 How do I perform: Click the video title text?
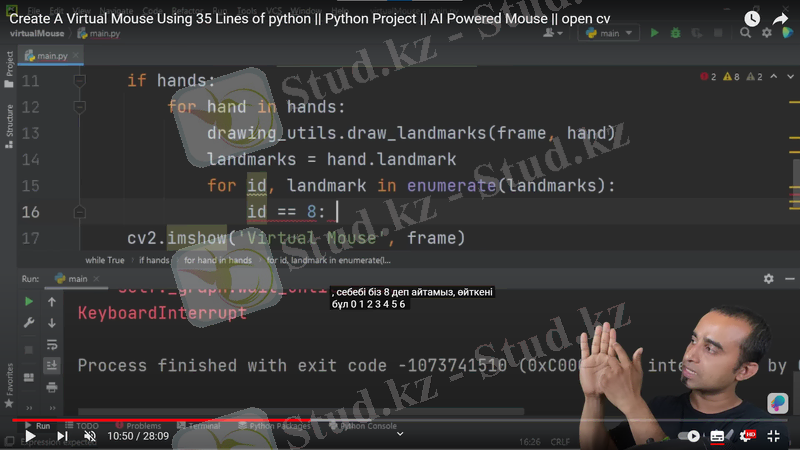click(310, 19)
